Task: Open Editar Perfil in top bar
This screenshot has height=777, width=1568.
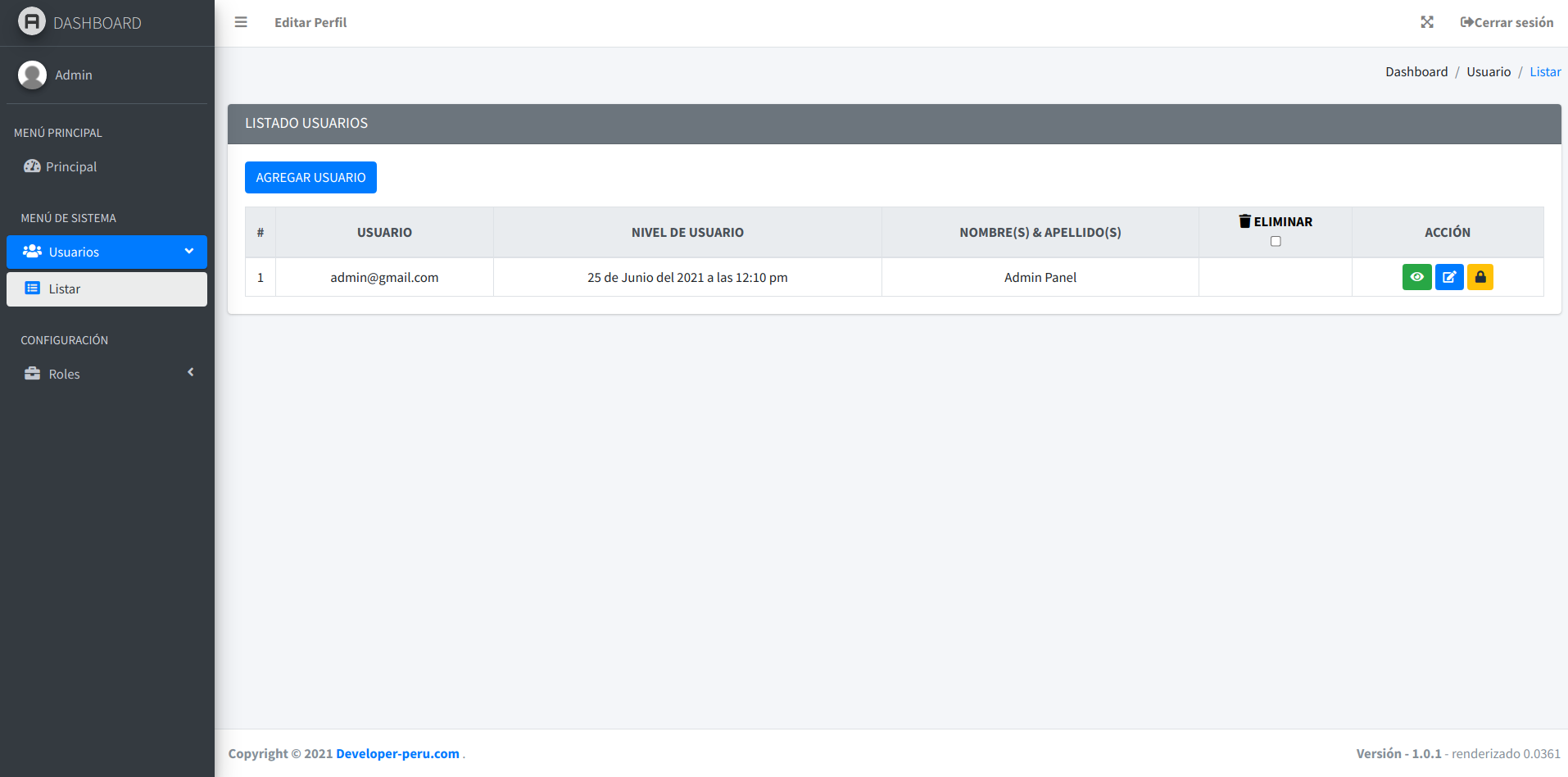Action: (310, 22)
